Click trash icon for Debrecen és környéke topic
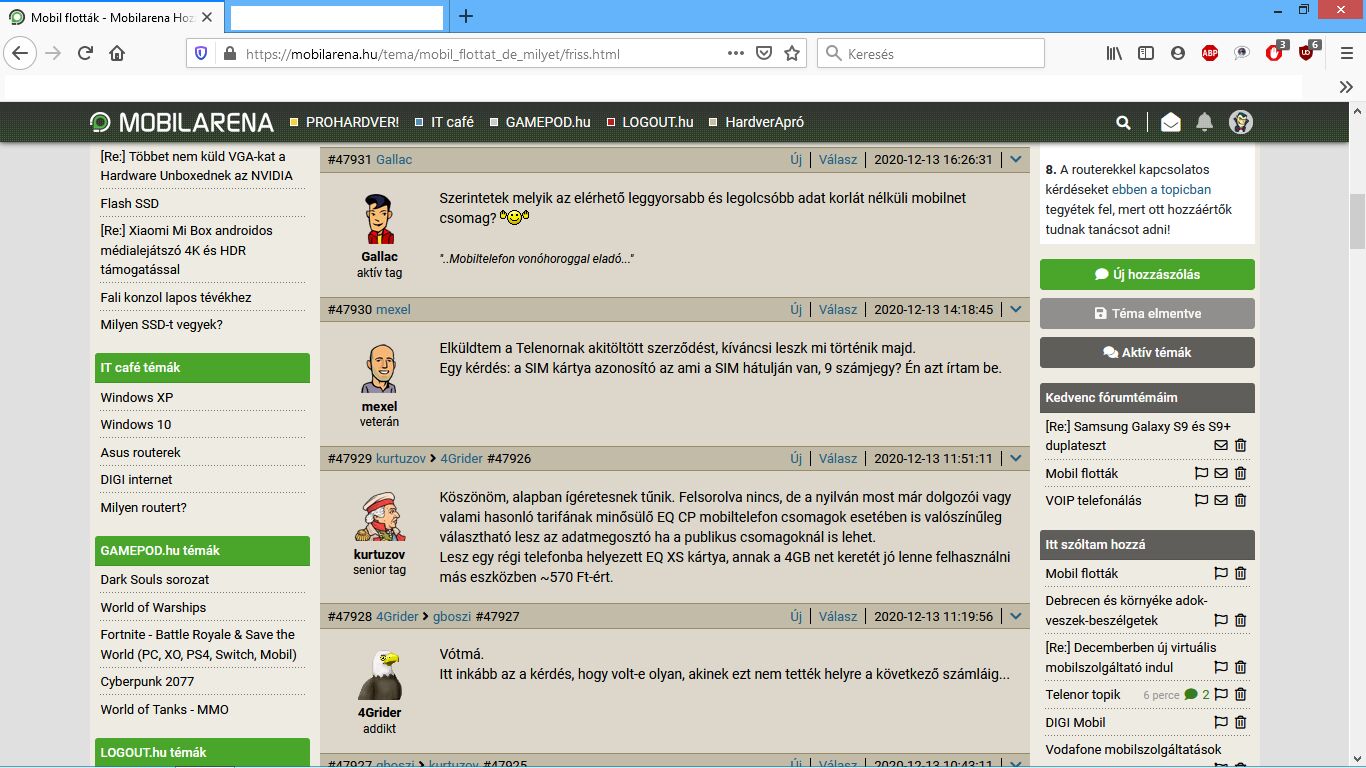The image size is (1366, 768). [1241, 620]
